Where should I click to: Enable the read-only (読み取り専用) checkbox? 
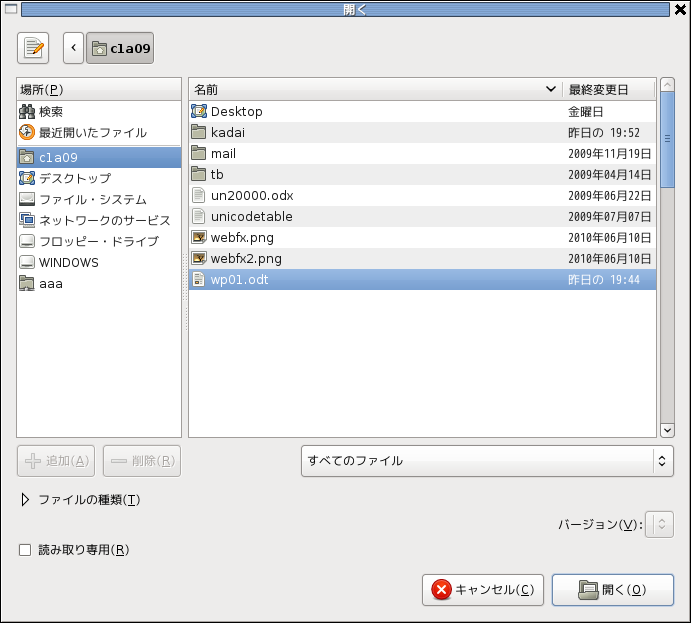coord(25,550)
